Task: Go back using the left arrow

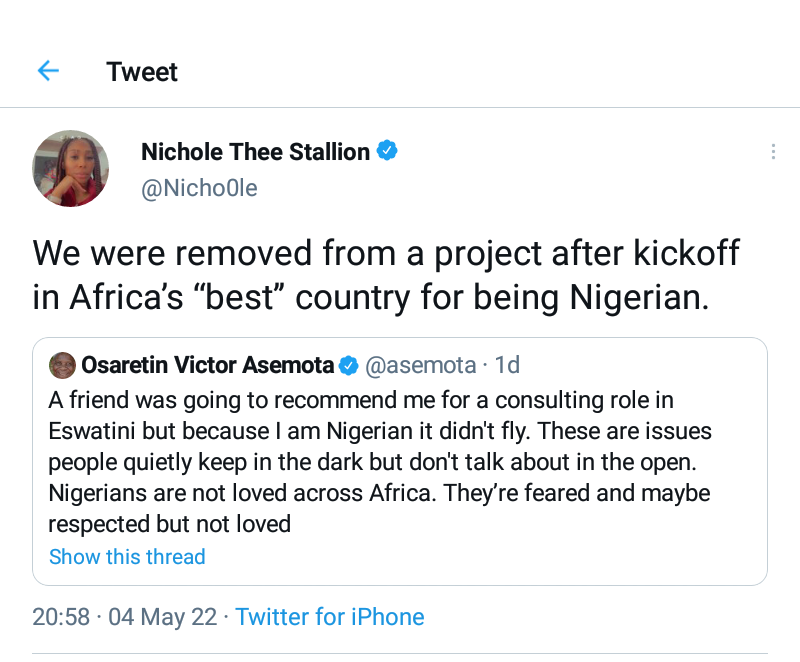Action: 47,71
